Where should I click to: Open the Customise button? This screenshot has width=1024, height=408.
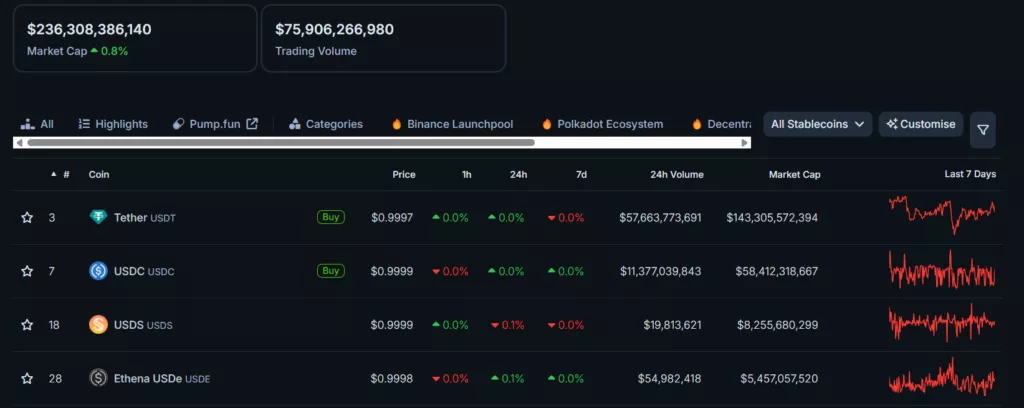point(921,124)
